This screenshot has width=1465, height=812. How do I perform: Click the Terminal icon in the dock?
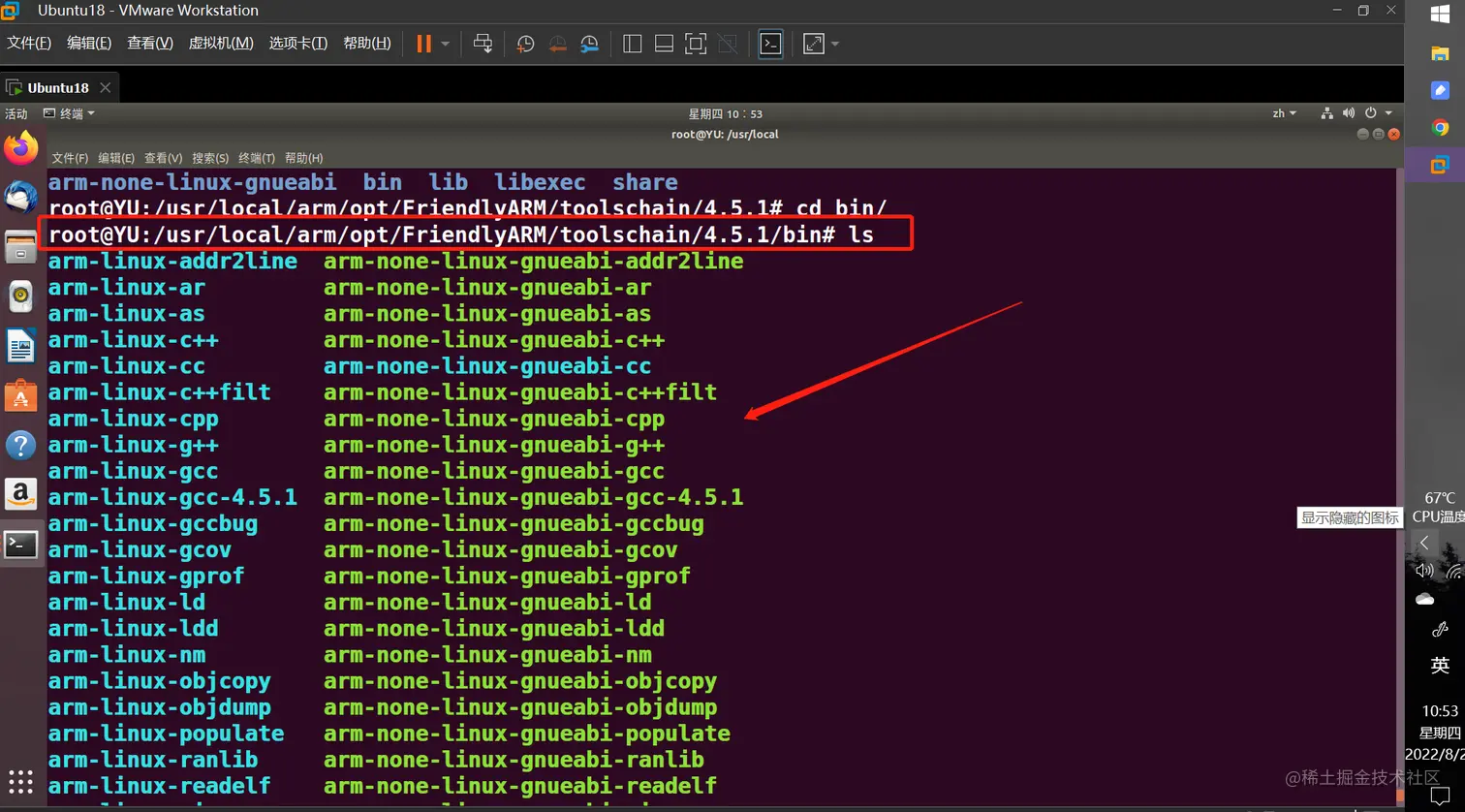(20, 544)
